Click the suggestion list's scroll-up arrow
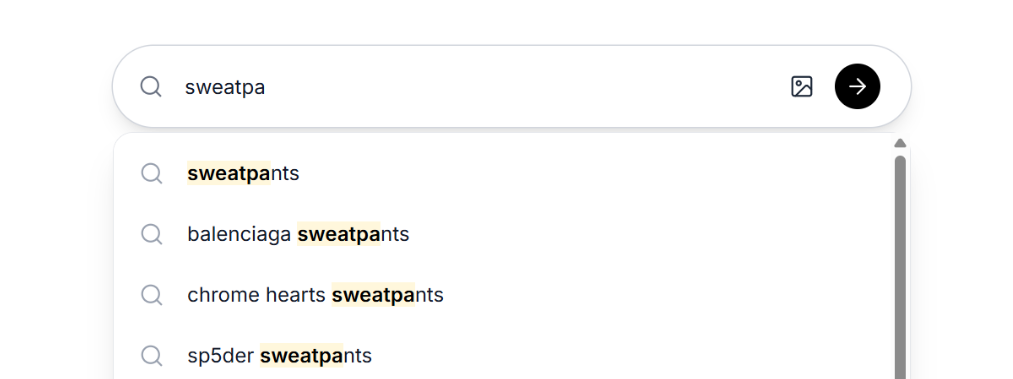The width and height of the screenshot is (1013, 379). click(x=900, y=143)
